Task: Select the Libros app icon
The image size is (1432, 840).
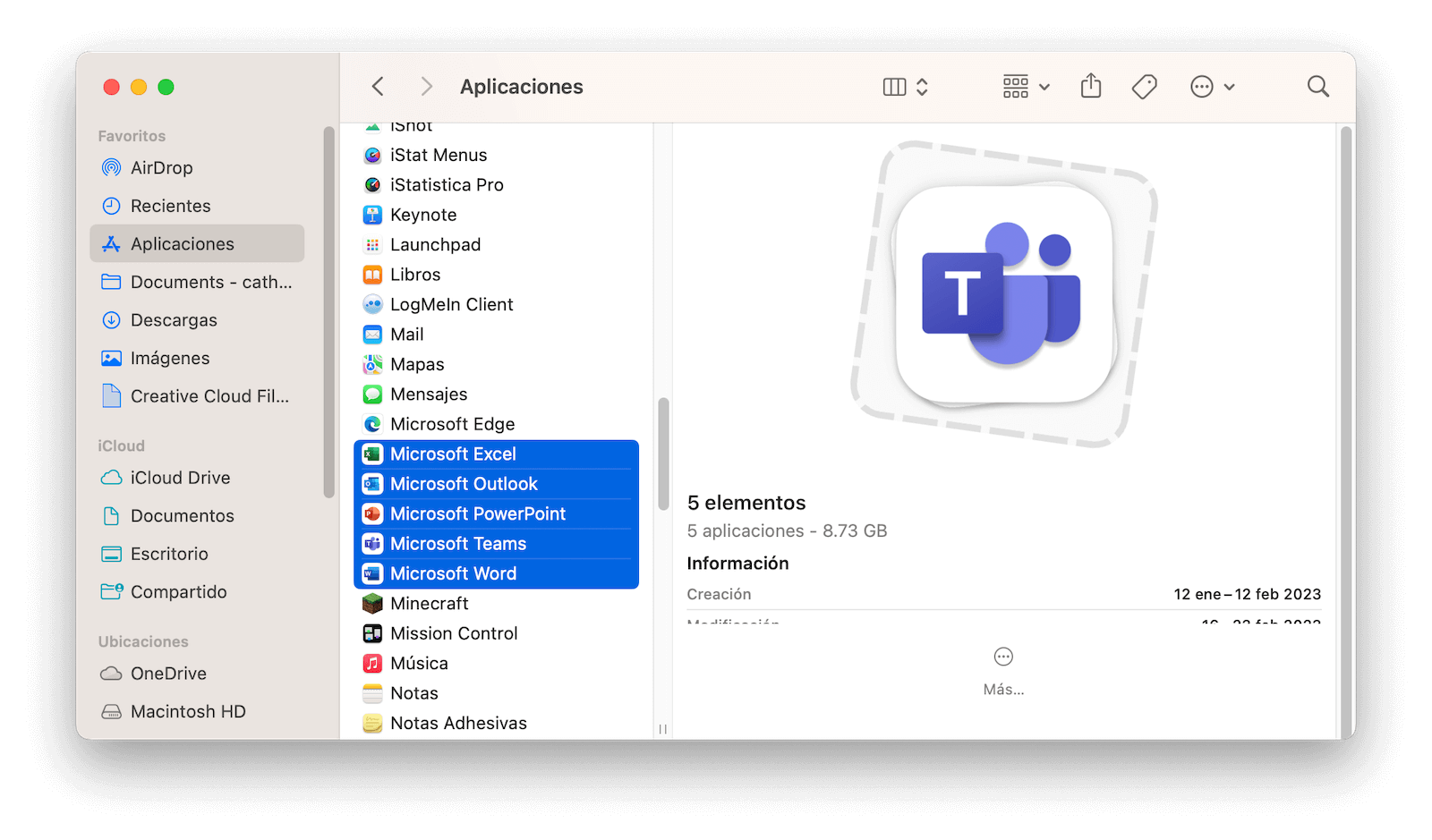Action: pos(372,275)
